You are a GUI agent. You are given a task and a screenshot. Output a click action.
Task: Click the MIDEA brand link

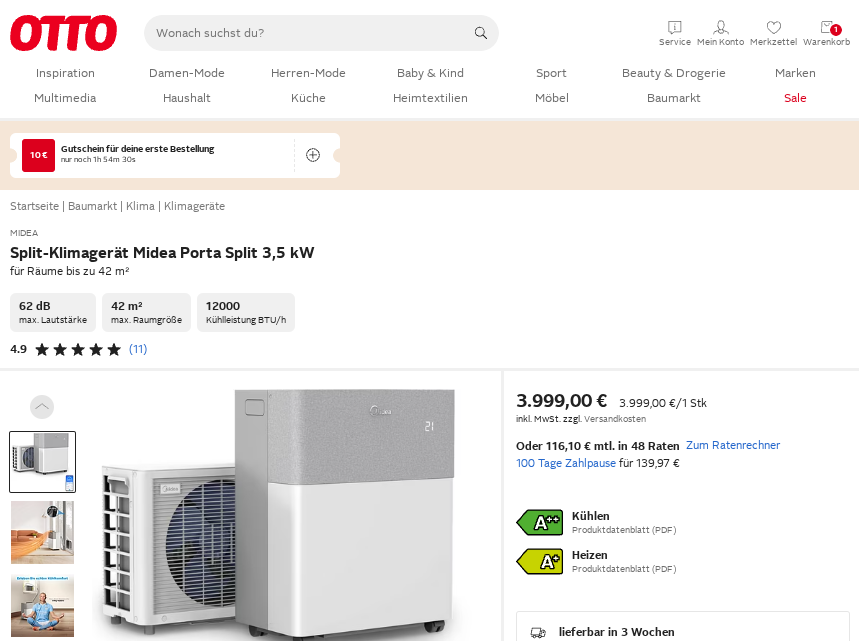[x=24, y=233]
